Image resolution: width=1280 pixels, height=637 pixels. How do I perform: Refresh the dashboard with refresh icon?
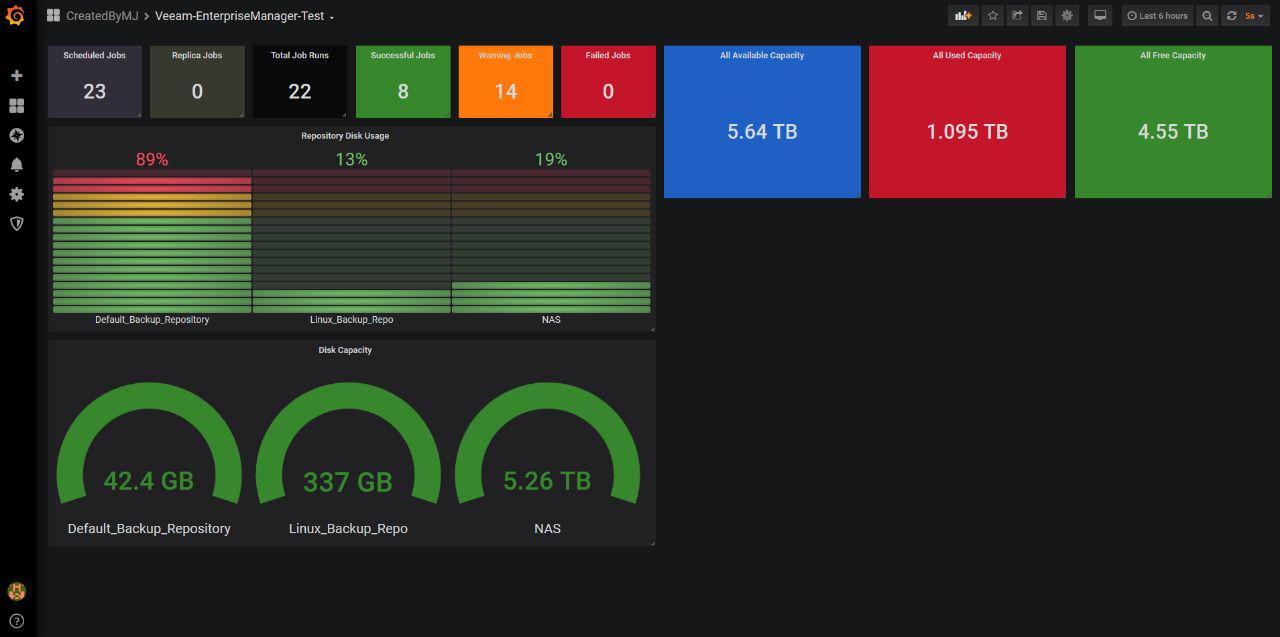1231,16
